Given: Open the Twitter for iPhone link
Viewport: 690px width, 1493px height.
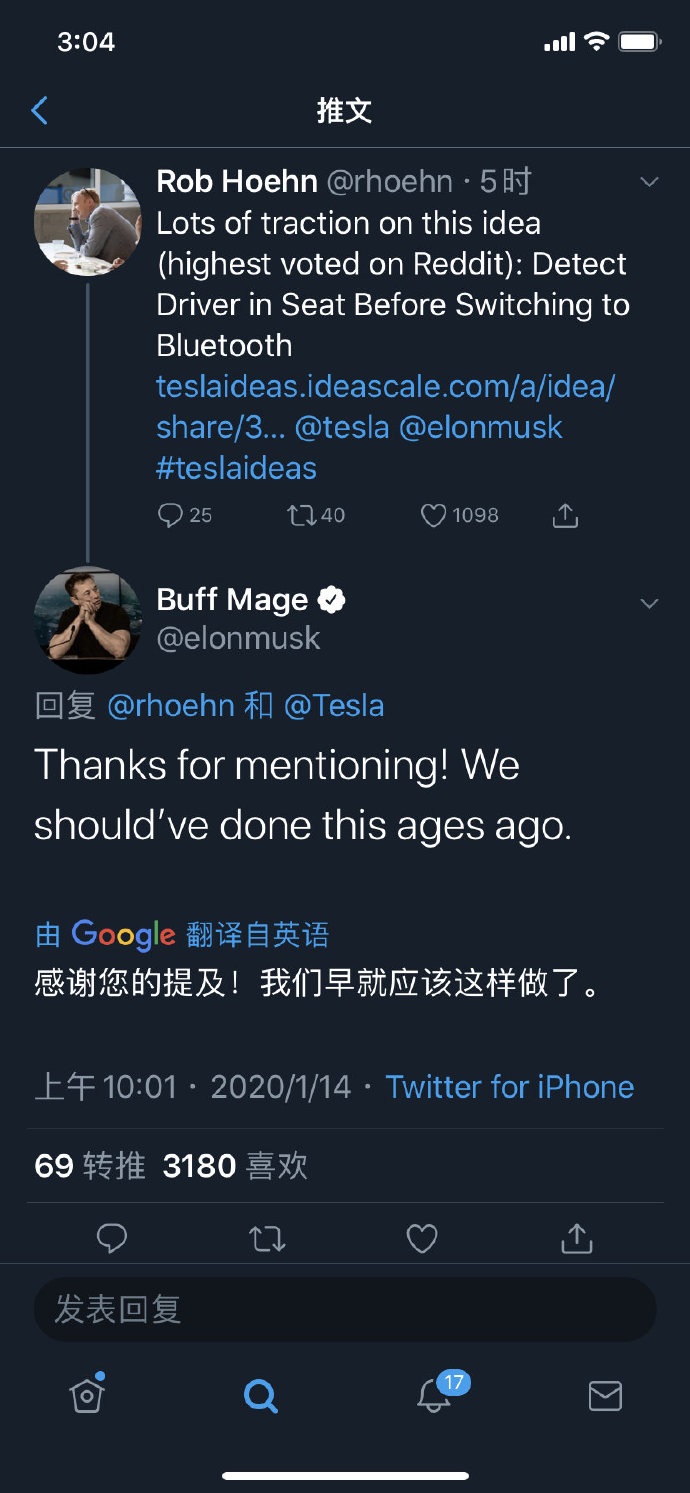Looking at the screenshot, I should click(x=510, y=1087).
